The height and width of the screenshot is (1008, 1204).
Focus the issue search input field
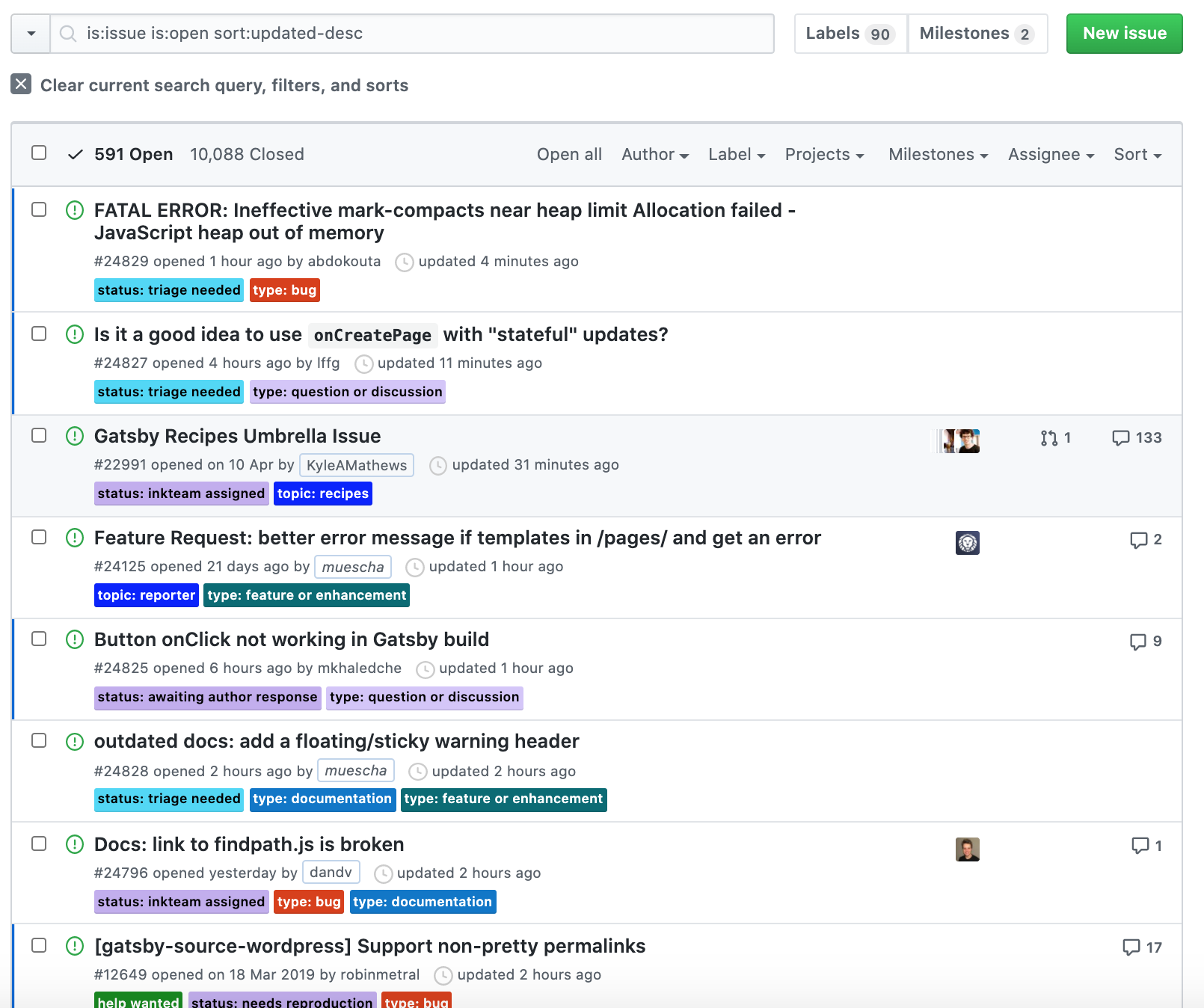point(412,34)
